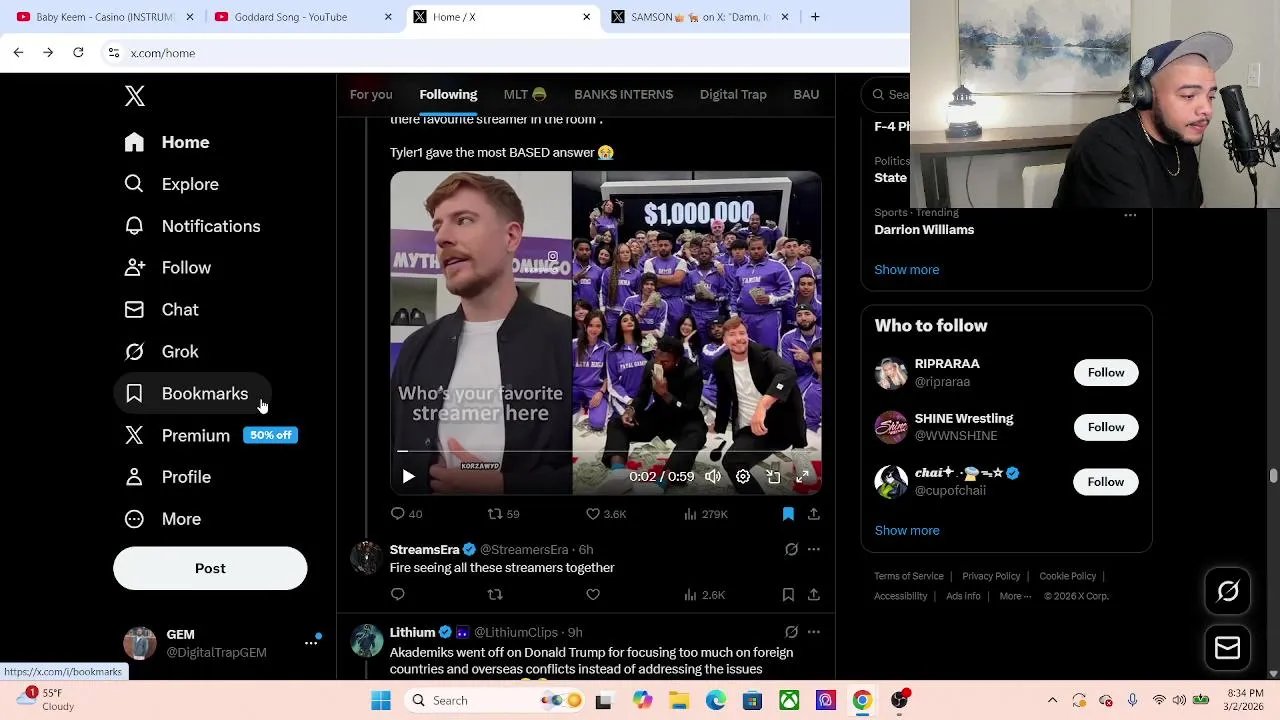Play the MrBeast streamer video
This screenshot has height=720, width=1280.
408,477
